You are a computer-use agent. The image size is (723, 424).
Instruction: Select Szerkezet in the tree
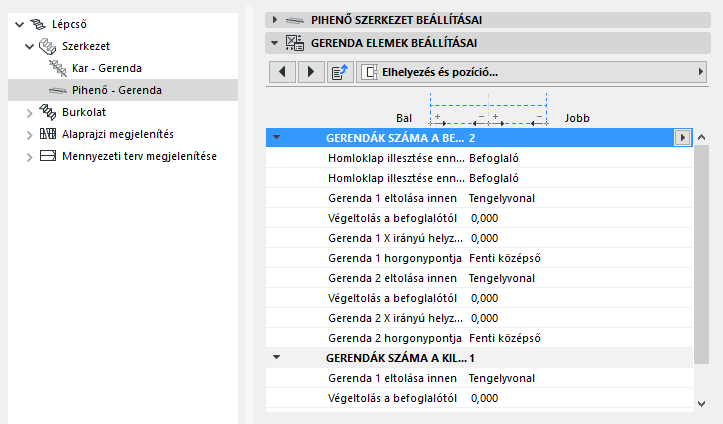pyautogui.click(x=86, y=46)
